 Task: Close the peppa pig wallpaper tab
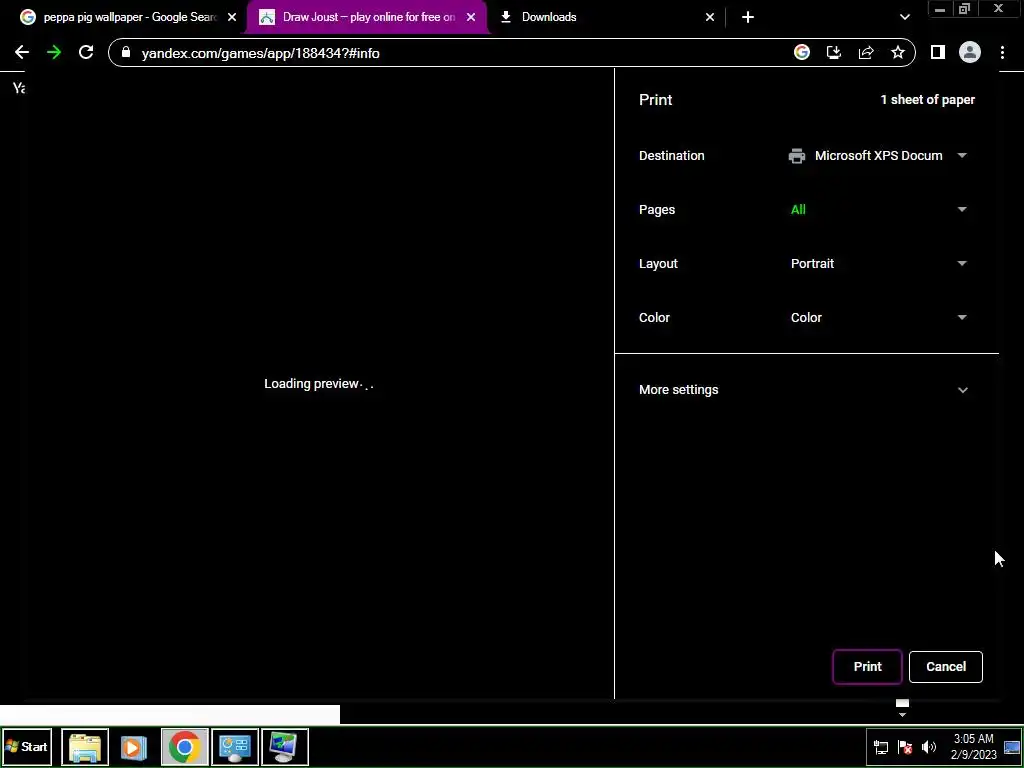tap(232, 18)
